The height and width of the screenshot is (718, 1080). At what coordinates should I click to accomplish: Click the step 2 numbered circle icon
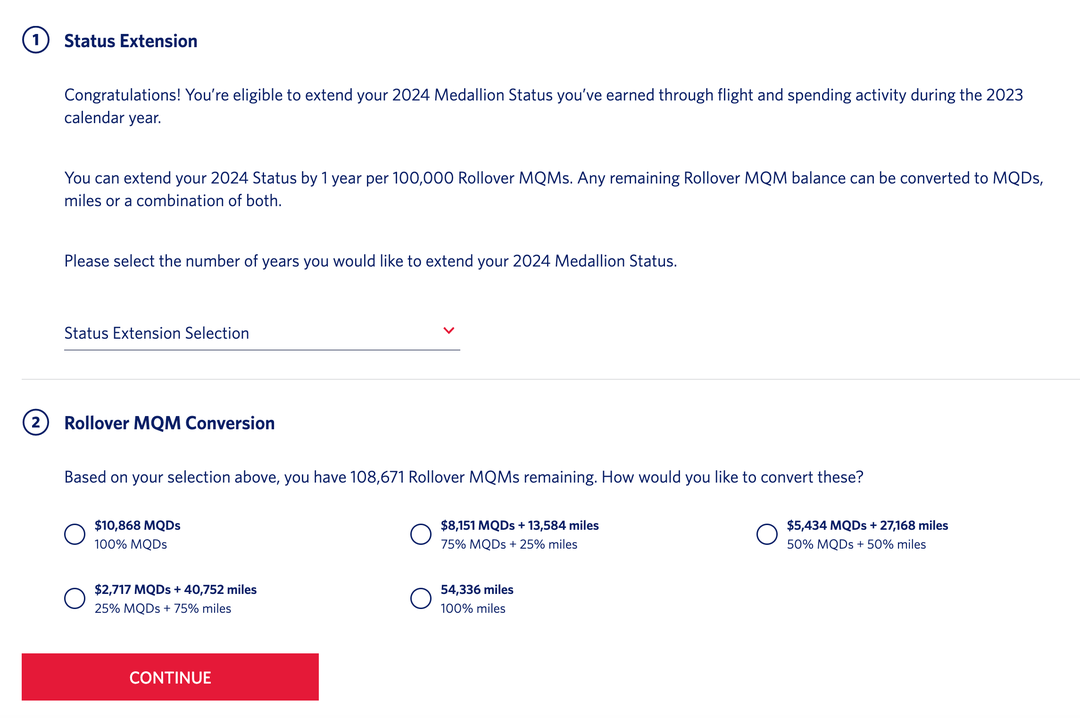point(35,423)
